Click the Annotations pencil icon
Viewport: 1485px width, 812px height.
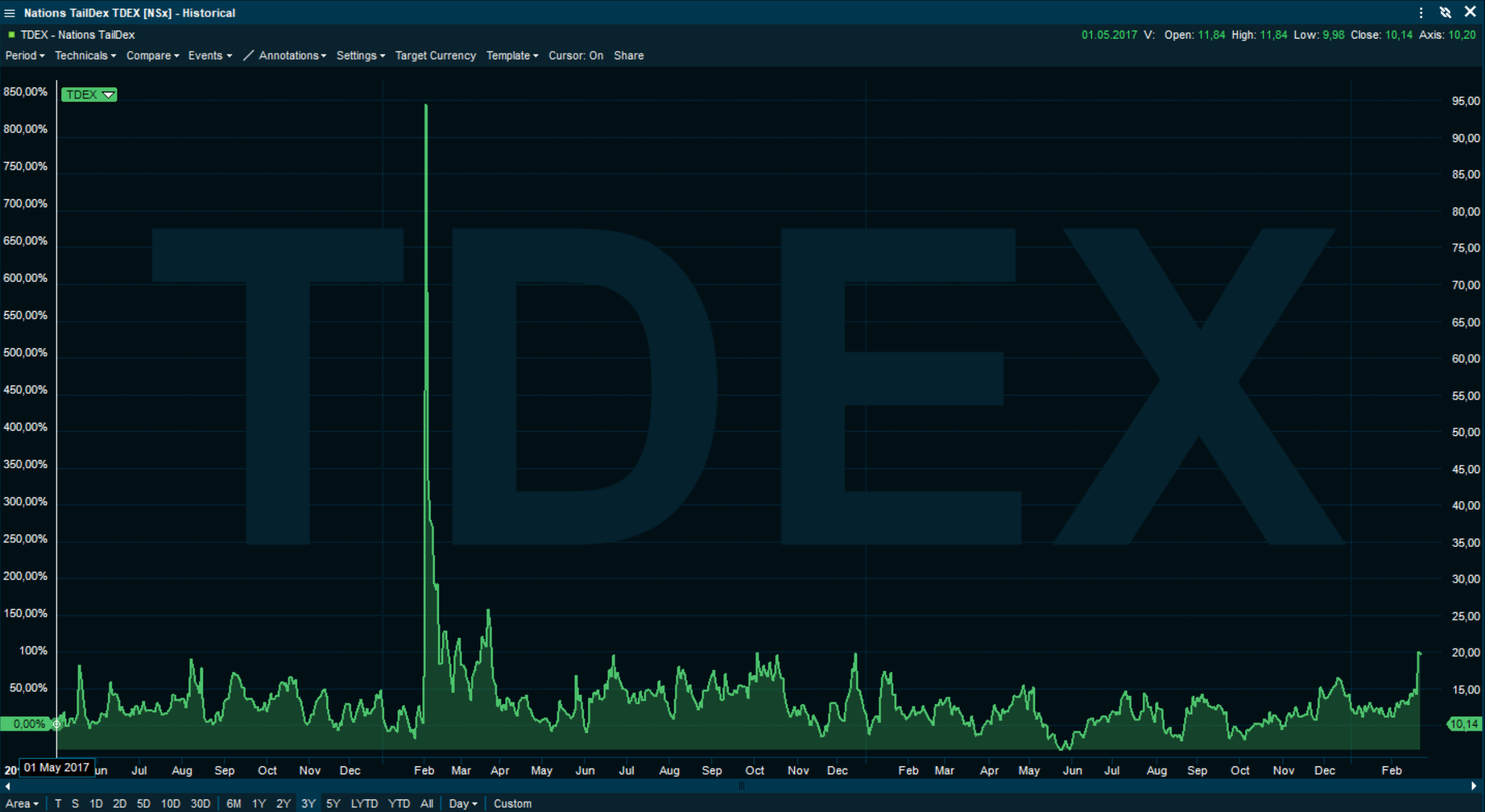pos(248,56)
